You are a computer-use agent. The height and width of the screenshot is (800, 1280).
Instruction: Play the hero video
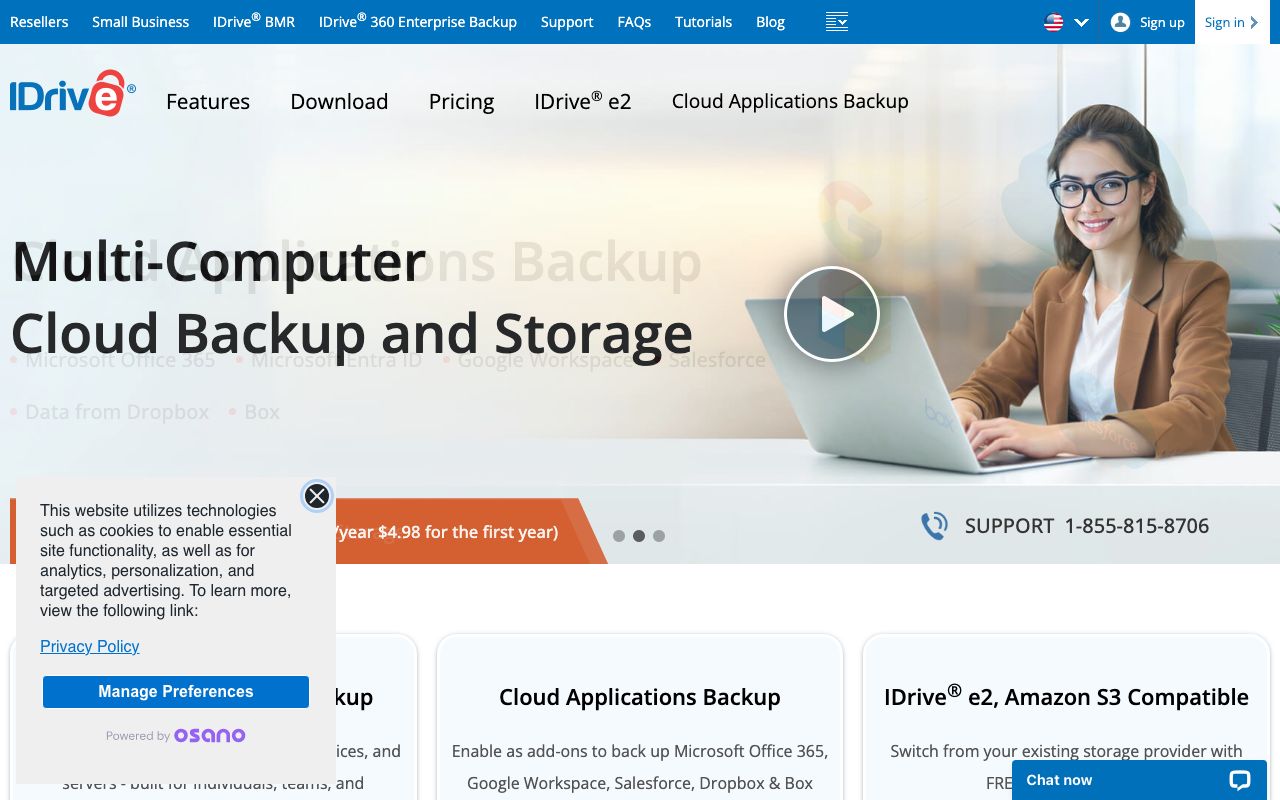click(x=831, y=314)
